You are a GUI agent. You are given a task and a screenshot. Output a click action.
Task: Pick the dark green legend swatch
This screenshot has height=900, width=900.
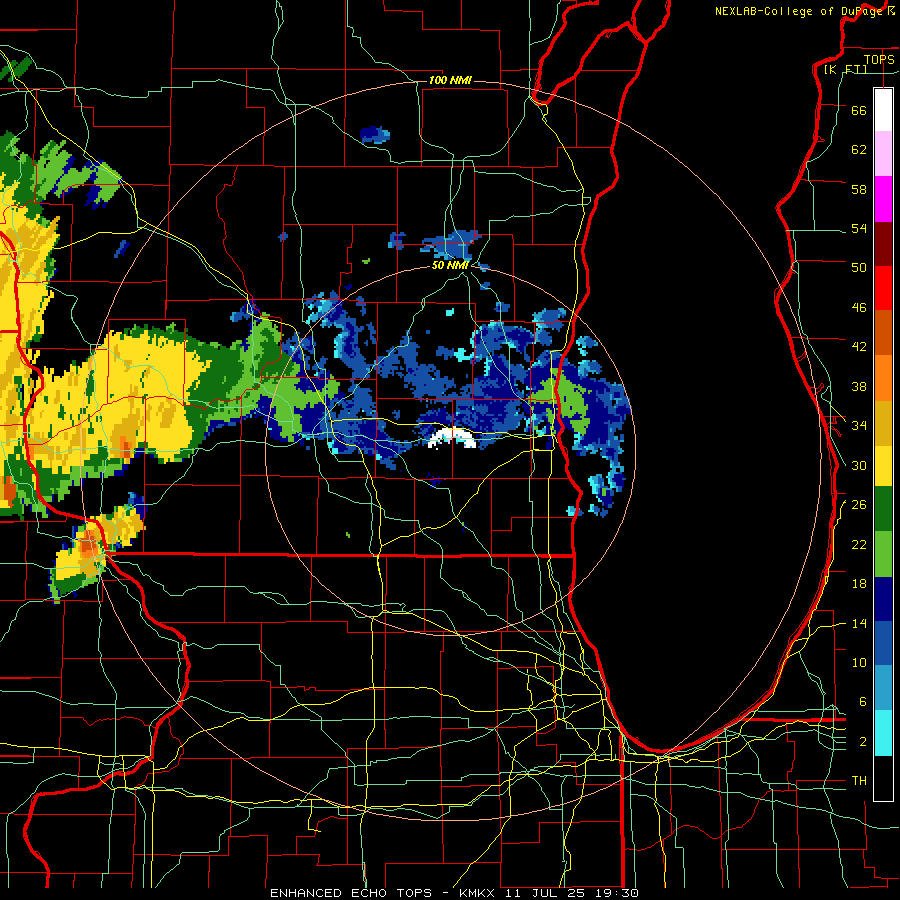(x=883, y=509)
